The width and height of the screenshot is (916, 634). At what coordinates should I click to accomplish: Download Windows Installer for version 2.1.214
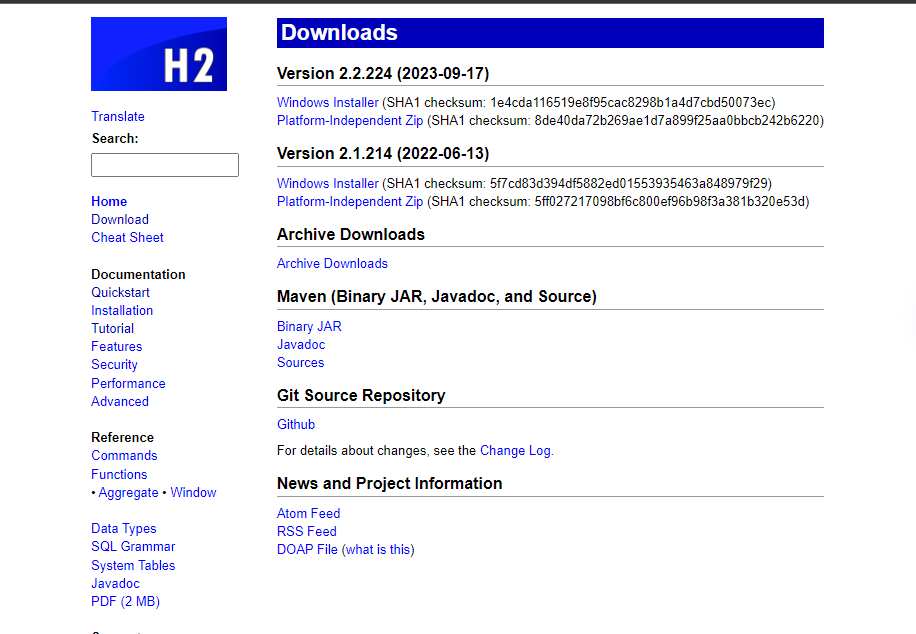pyautogui.click(x=328, y=183)
